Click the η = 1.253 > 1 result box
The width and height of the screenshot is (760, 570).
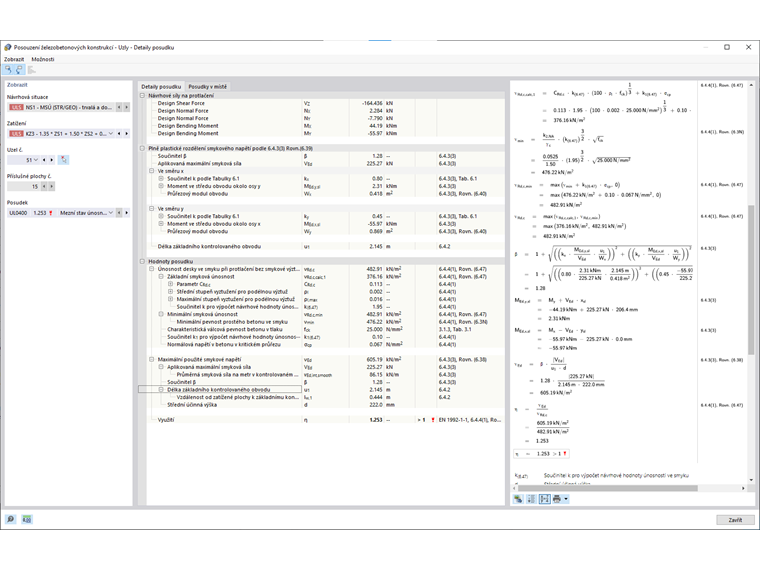541,454
